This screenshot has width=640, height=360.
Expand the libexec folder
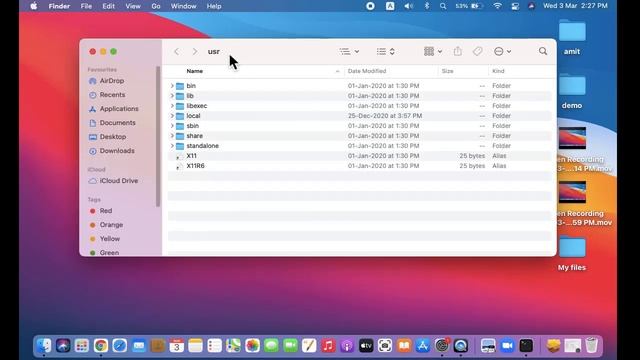(172, 106)
